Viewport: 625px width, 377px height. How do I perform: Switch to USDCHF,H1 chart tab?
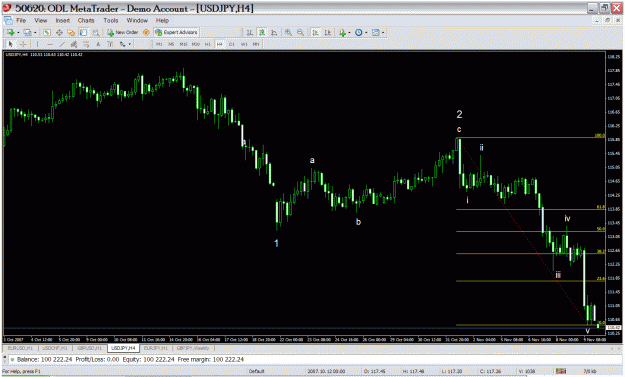pyautogui.click(x=55, y=348)
